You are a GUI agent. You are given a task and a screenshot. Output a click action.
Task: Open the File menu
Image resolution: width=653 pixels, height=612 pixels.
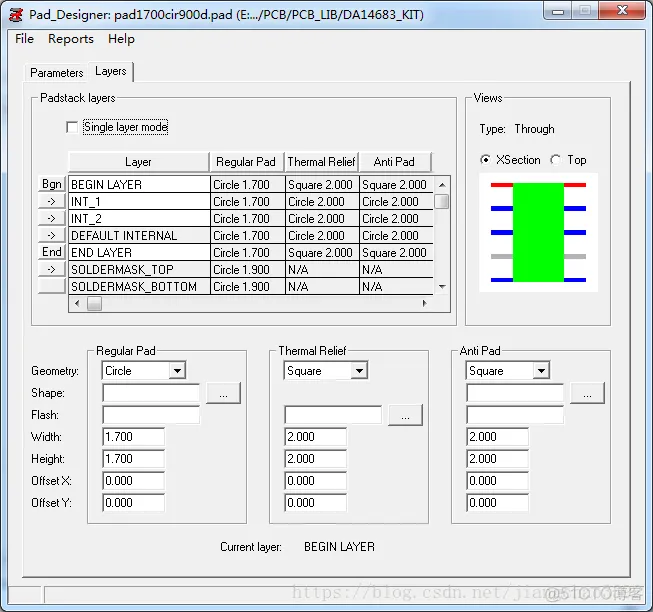pyautogui.click(x=24, y=39)
